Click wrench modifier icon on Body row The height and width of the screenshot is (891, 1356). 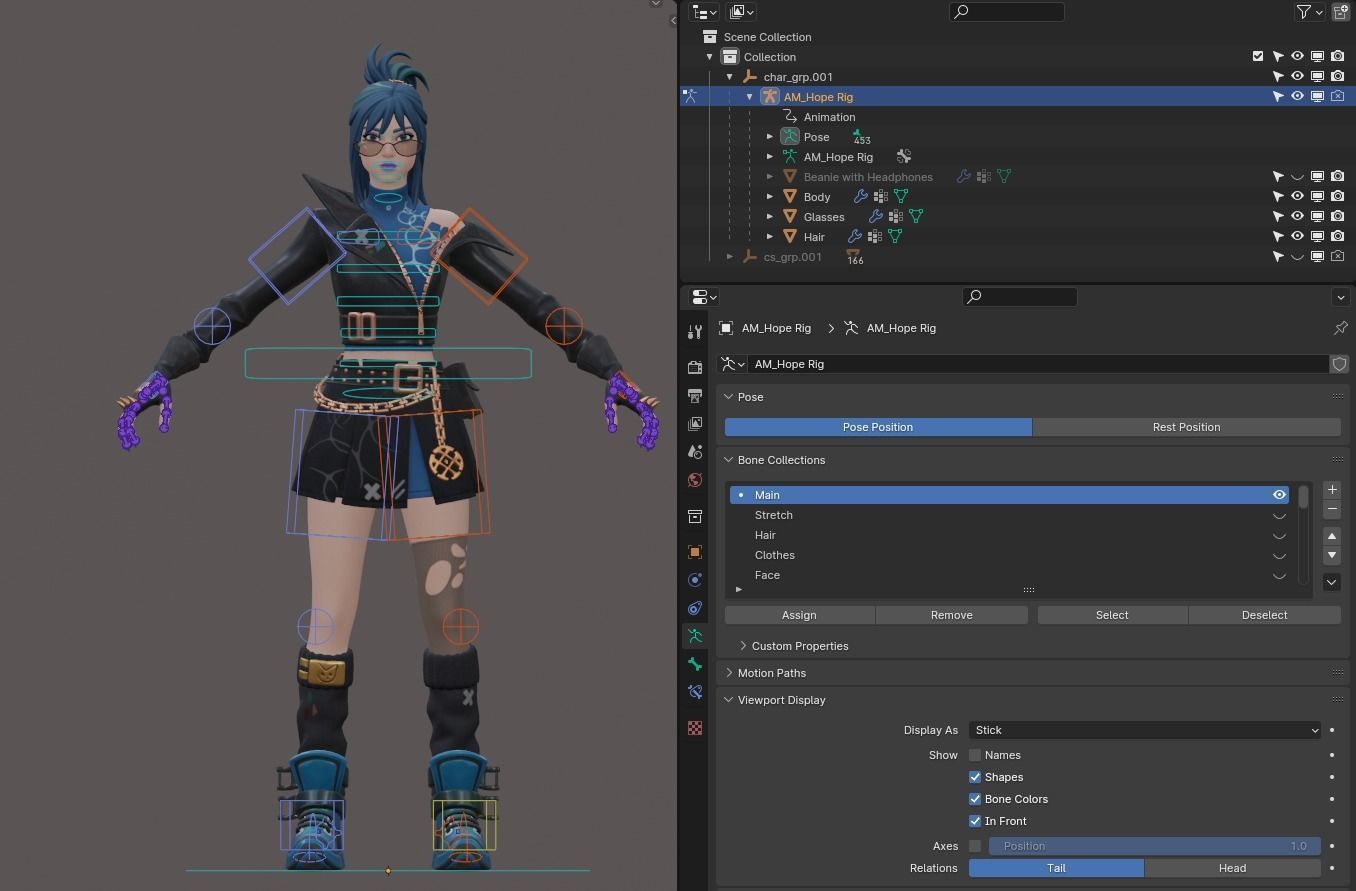860,197
